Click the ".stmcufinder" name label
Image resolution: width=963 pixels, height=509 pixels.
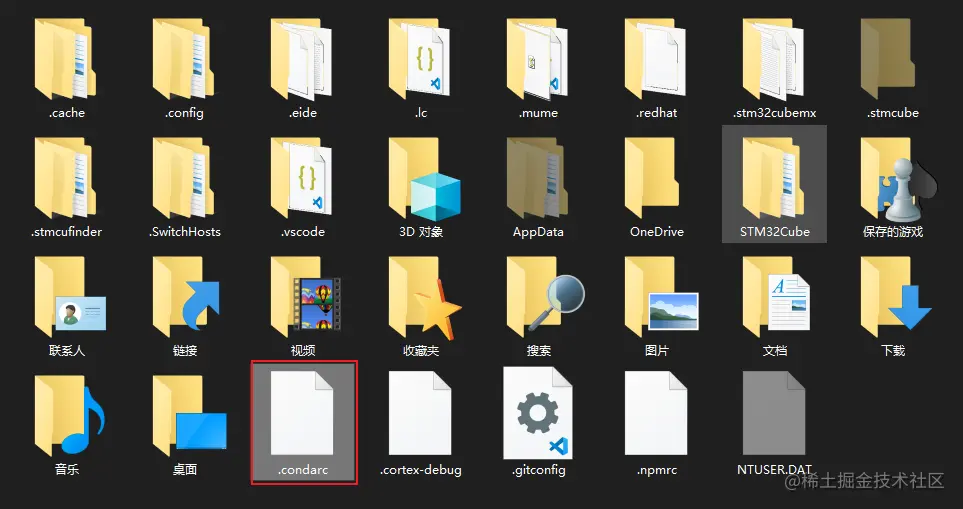click(66, 232)
